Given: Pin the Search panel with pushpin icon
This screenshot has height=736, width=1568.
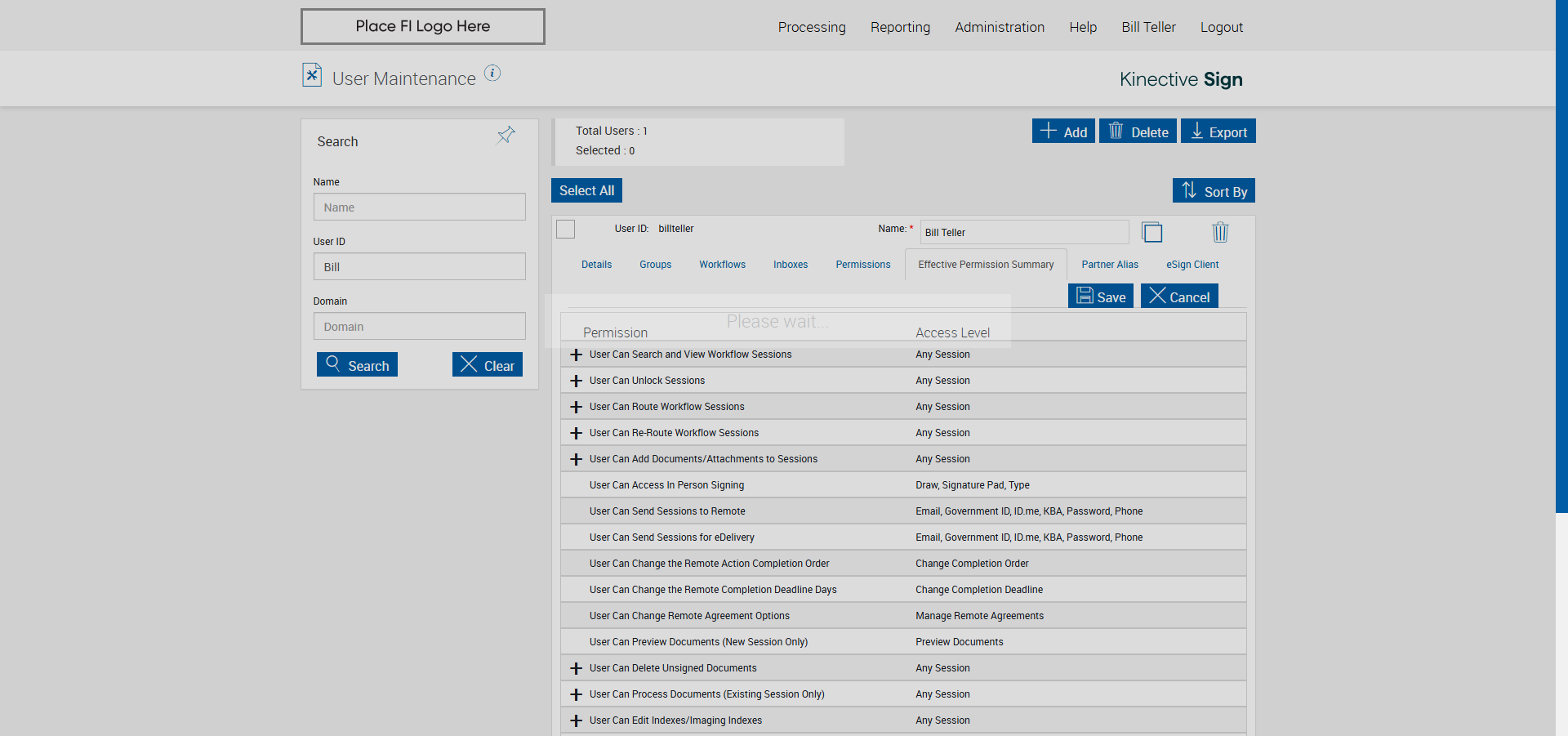Looking at the screenshot, I should [506, 135].
